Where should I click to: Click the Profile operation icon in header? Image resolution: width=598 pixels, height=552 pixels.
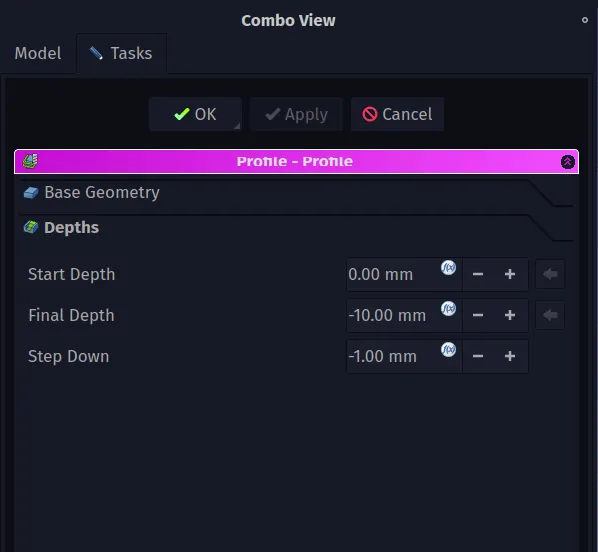30,161
